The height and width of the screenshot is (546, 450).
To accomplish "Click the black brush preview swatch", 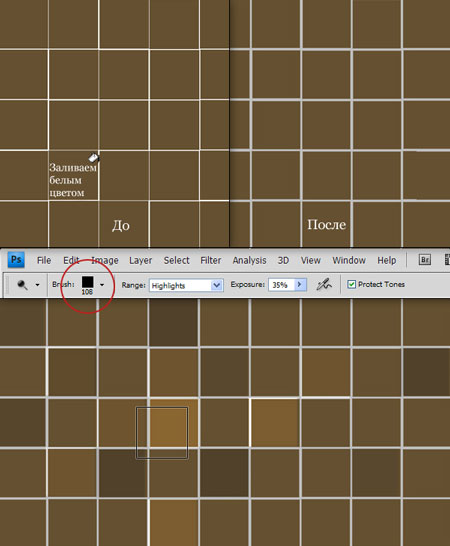I will 87,282.
